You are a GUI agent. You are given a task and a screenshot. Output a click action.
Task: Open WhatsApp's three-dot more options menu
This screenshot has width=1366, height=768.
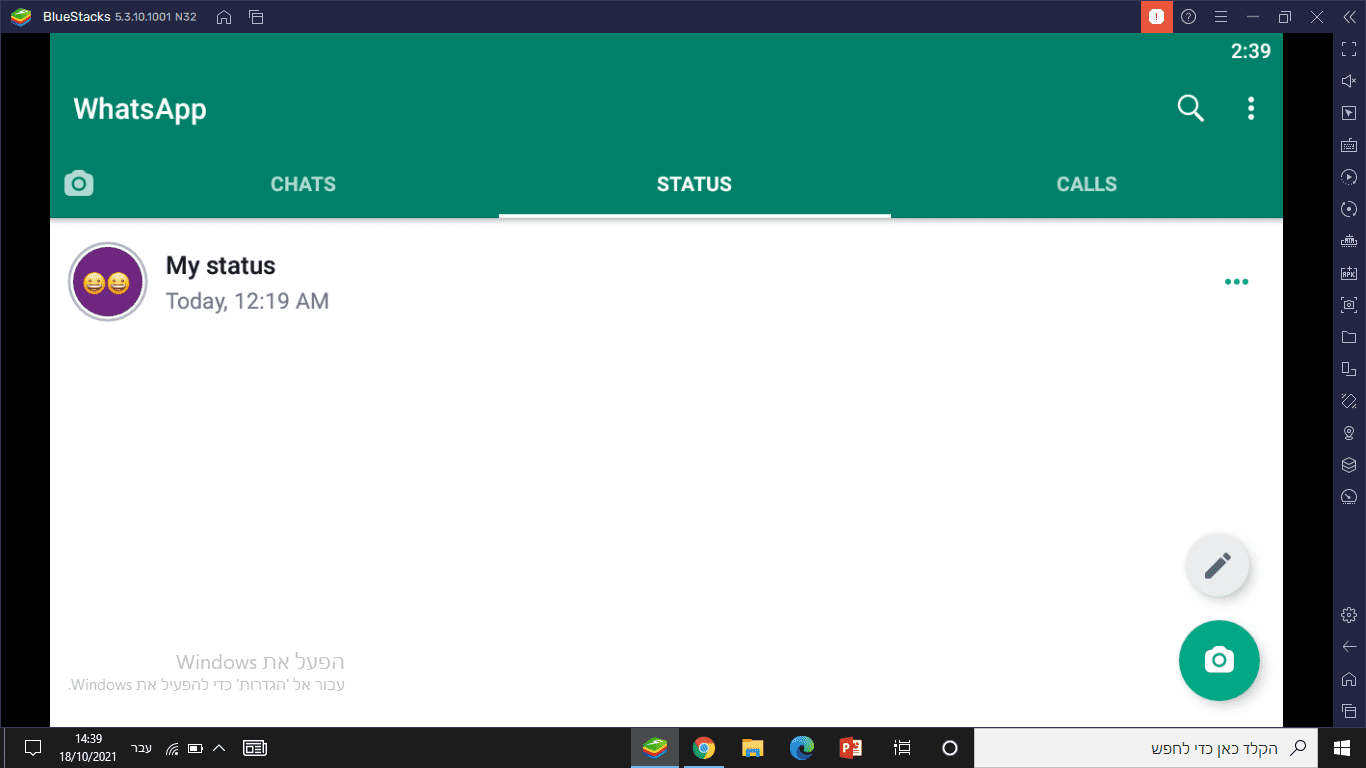click(1250, 108)
